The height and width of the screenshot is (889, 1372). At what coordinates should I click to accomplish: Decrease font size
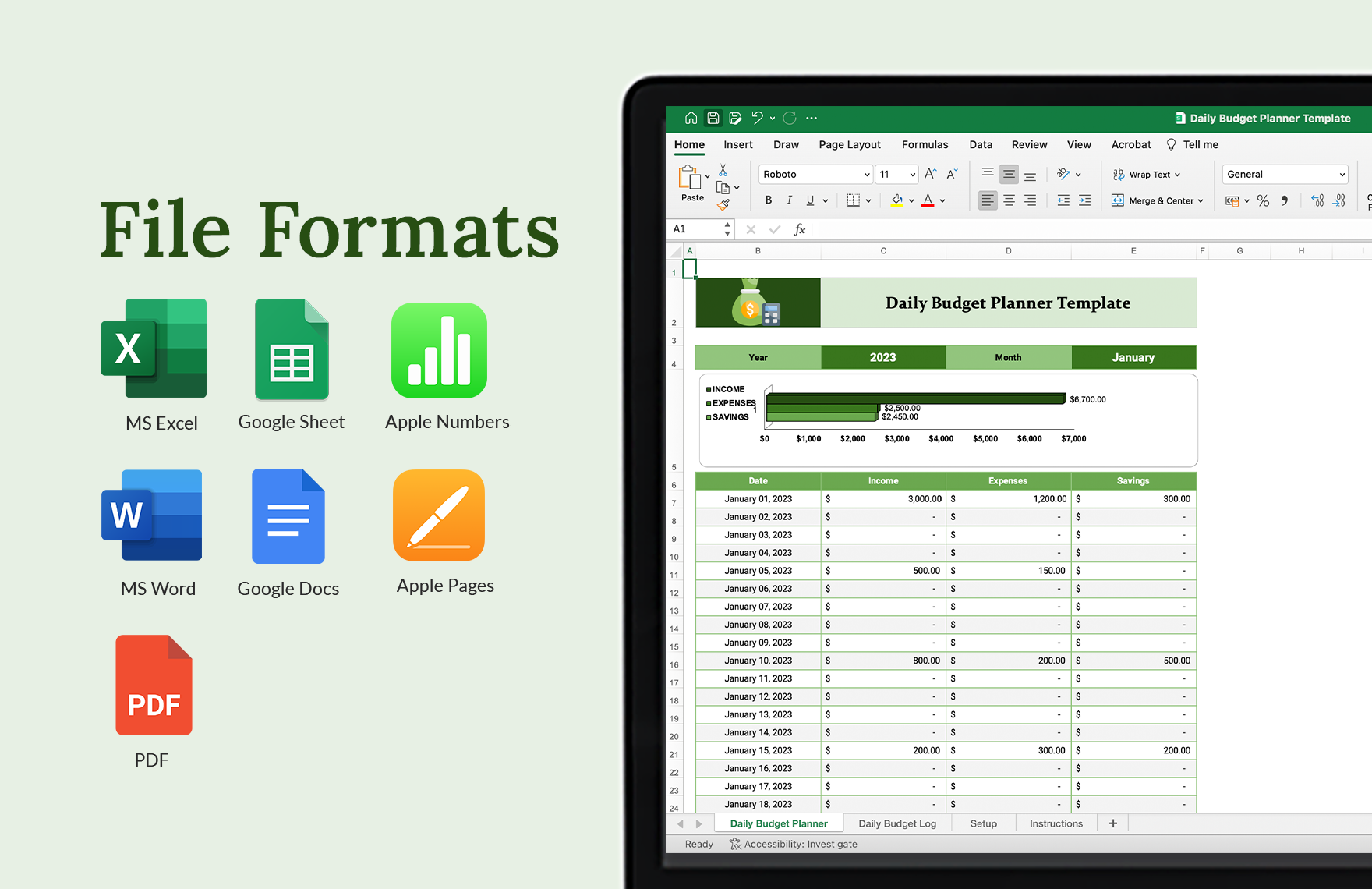coord(952,174)
